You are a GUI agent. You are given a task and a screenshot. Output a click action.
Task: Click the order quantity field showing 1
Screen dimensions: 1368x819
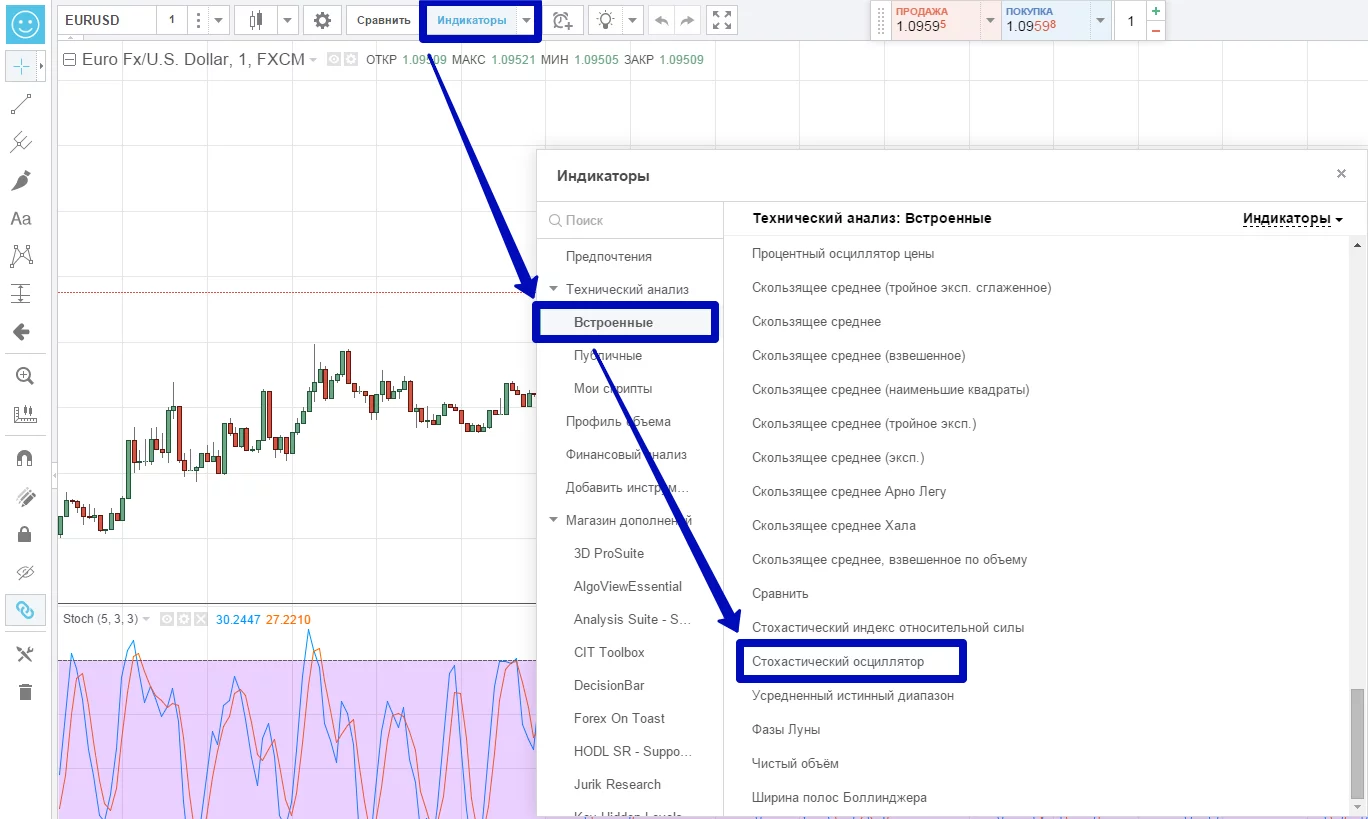tap(1130, 21)
